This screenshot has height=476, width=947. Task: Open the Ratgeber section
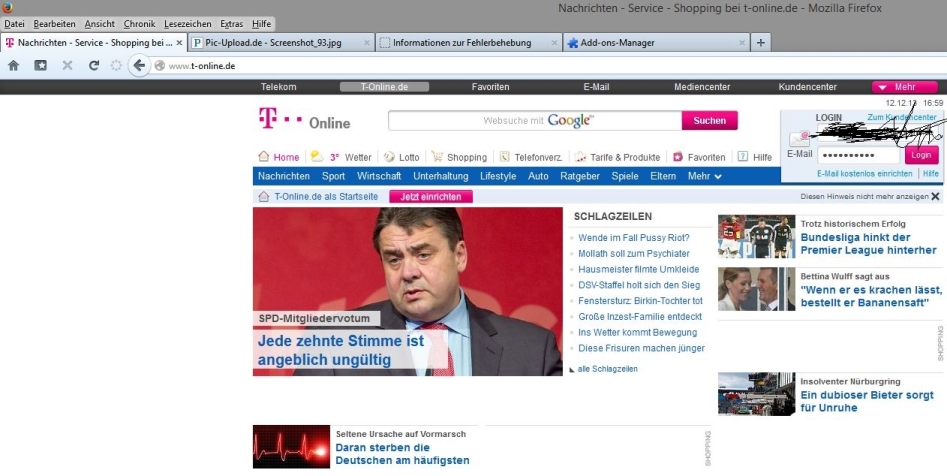(580, 176)
